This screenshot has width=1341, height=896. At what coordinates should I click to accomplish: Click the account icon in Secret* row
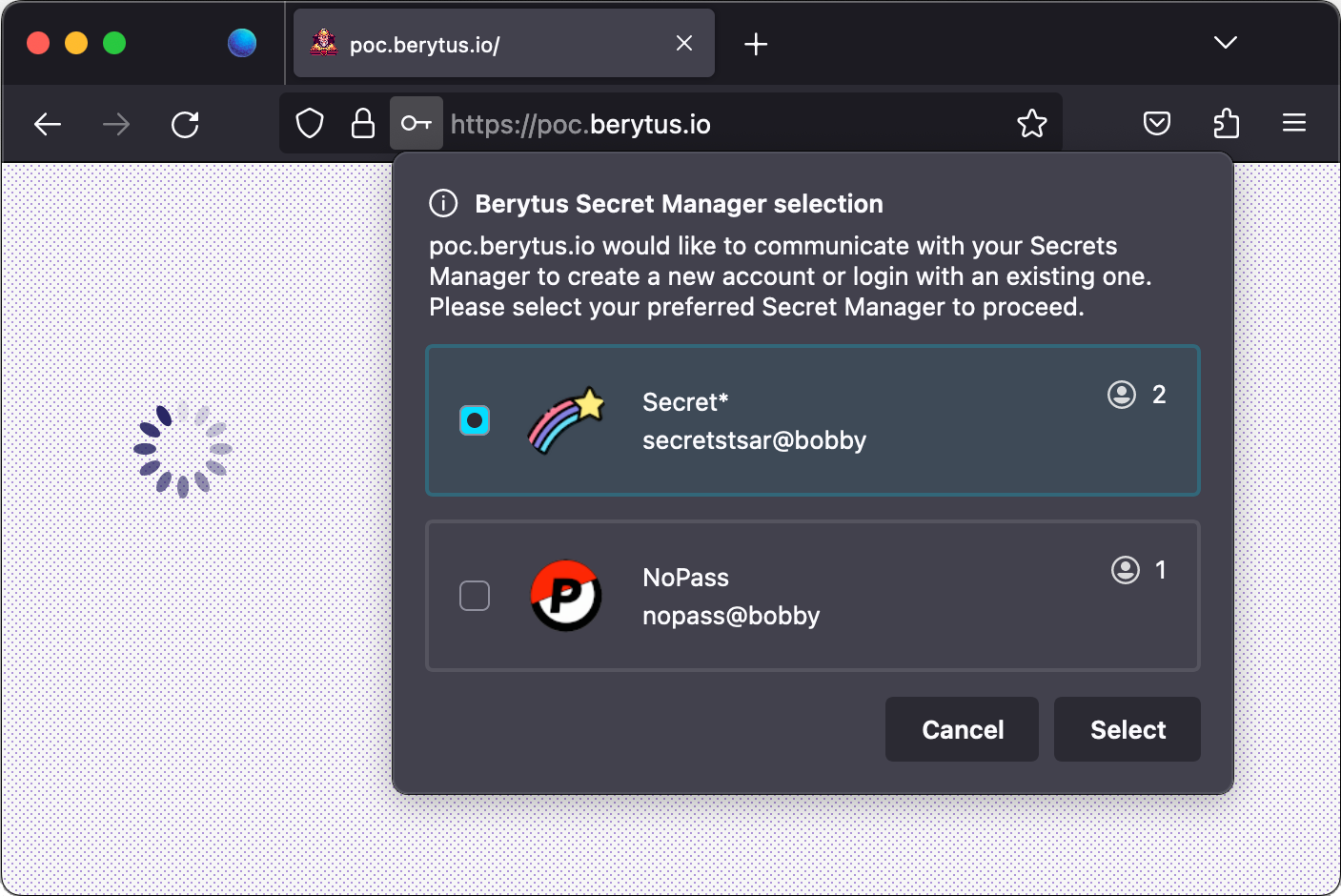[1122, 395]
